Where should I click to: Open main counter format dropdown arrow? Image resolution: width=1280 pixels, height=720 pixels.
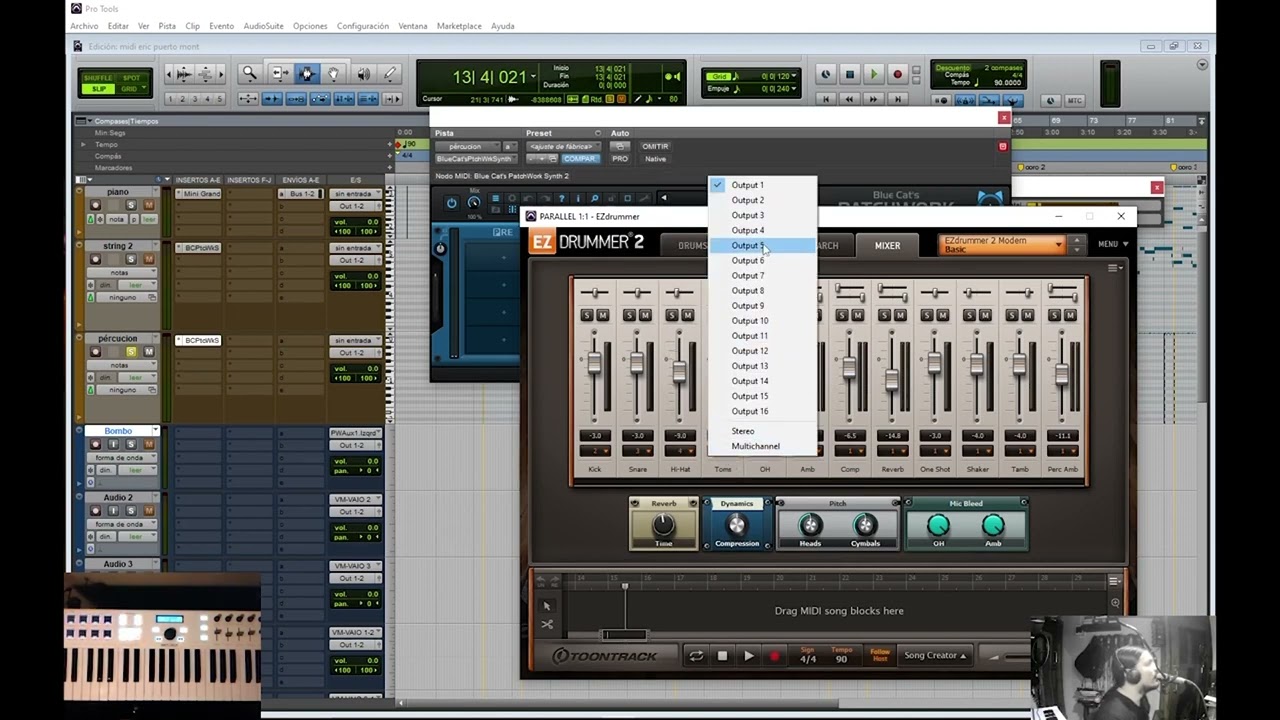[x=533, y=76]
